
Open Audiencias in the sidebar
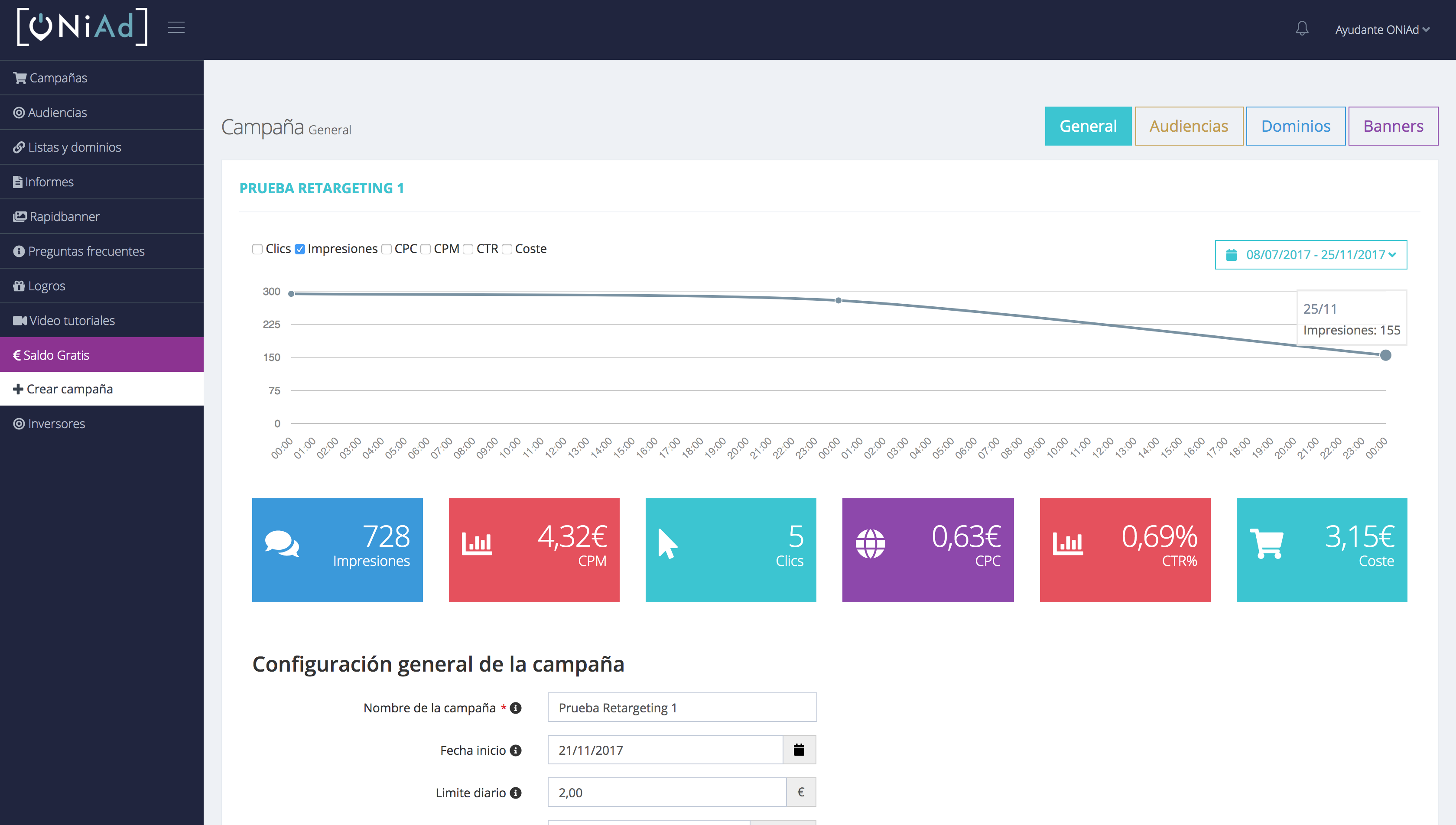(x=102, y=112)
